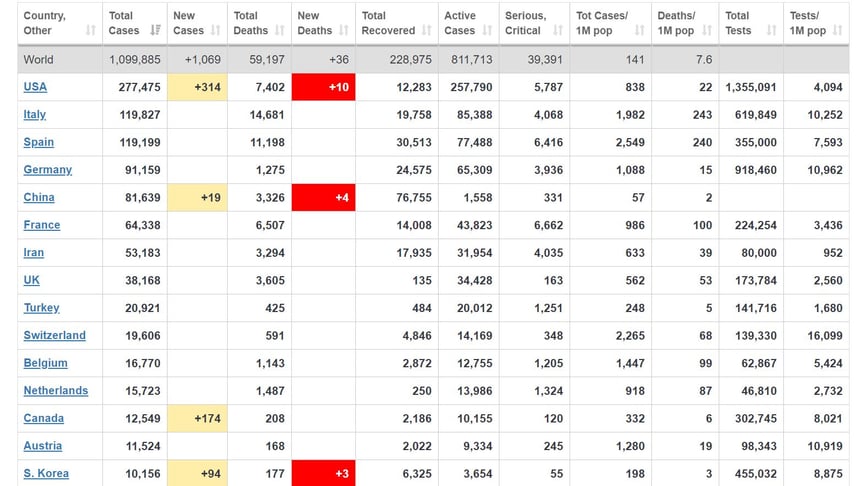The image size is (864, 486).
Task: Click the red +10 new deaths cell
Action: tap(323, 87)
